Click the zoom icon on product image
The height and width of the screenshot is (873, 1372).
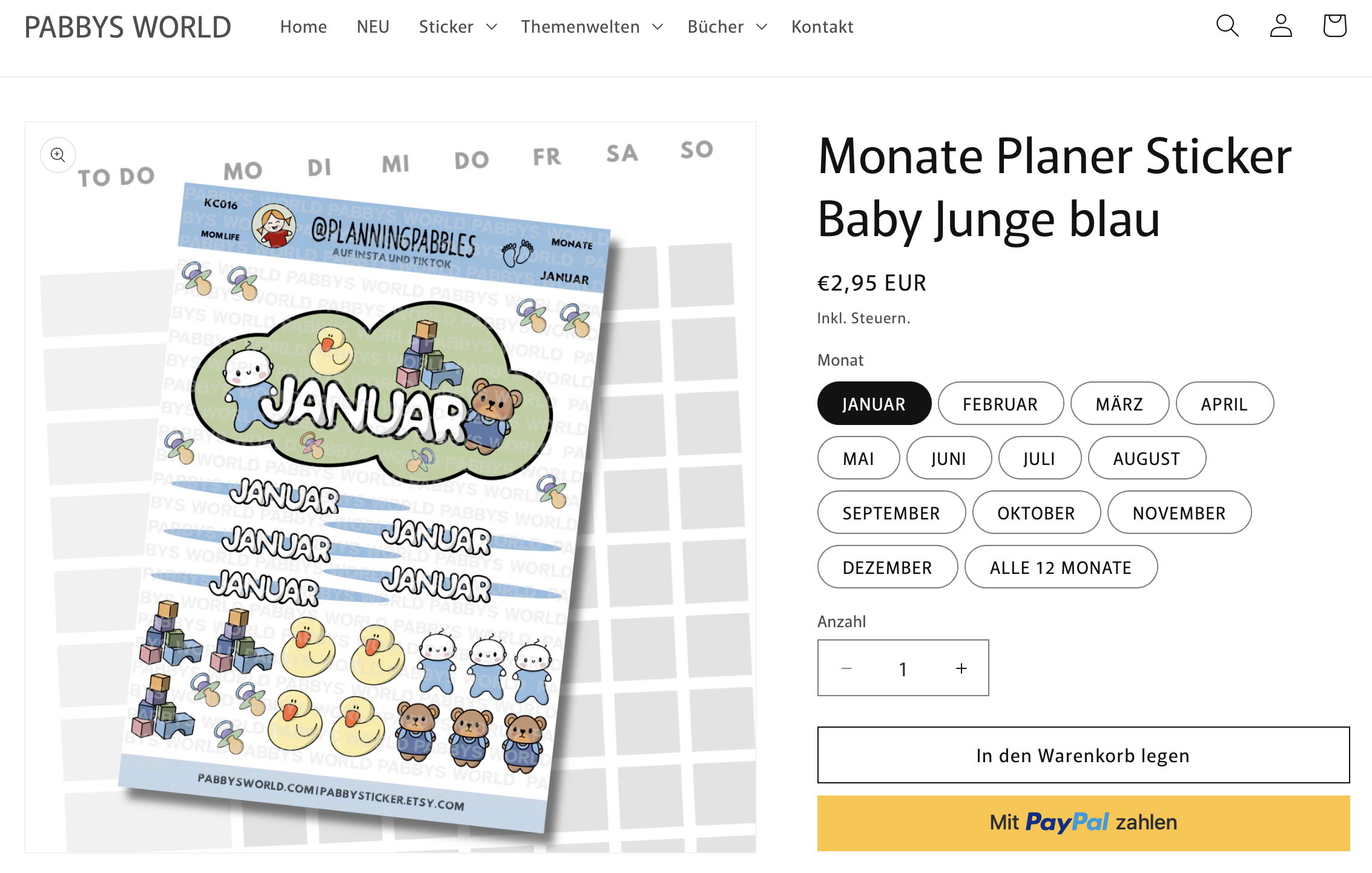[x=58, y=155]
